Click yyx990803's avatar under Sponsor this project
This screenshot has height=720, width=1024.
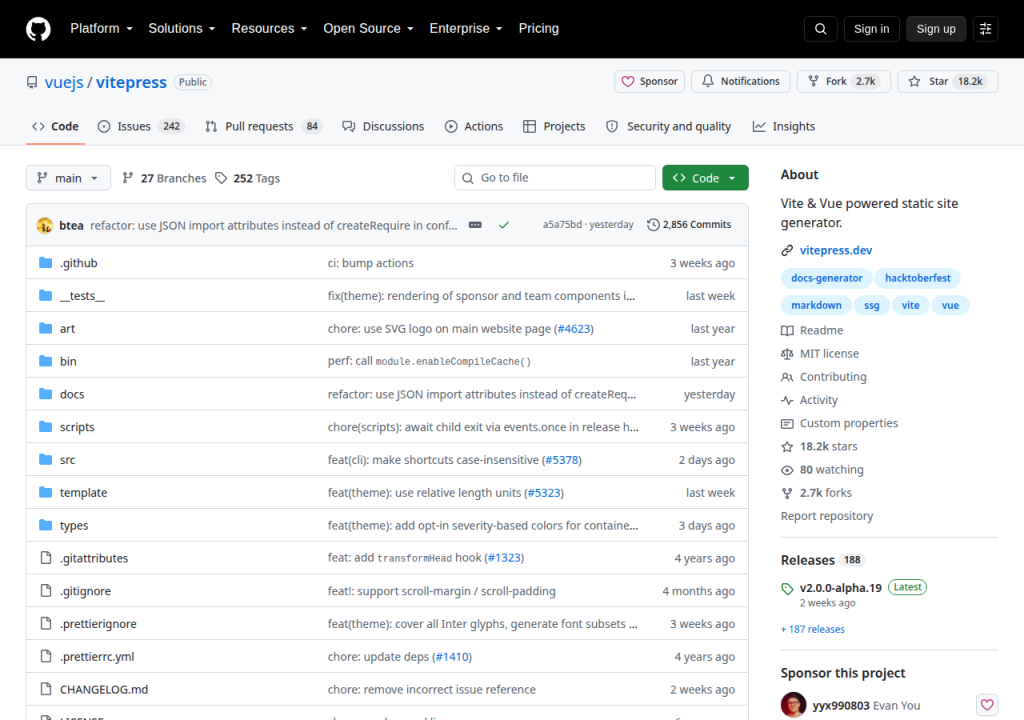(793, 705)
